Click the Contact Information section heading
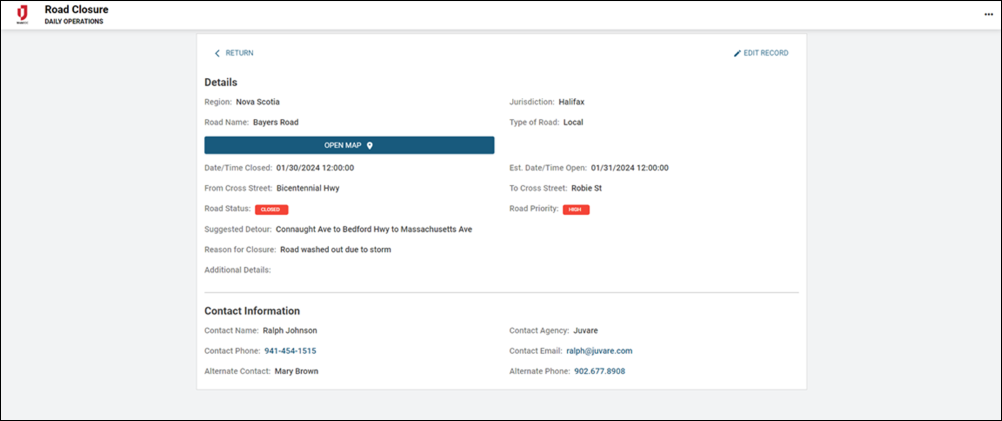Viewport: 1002px width, 421px height. (252, 311)
